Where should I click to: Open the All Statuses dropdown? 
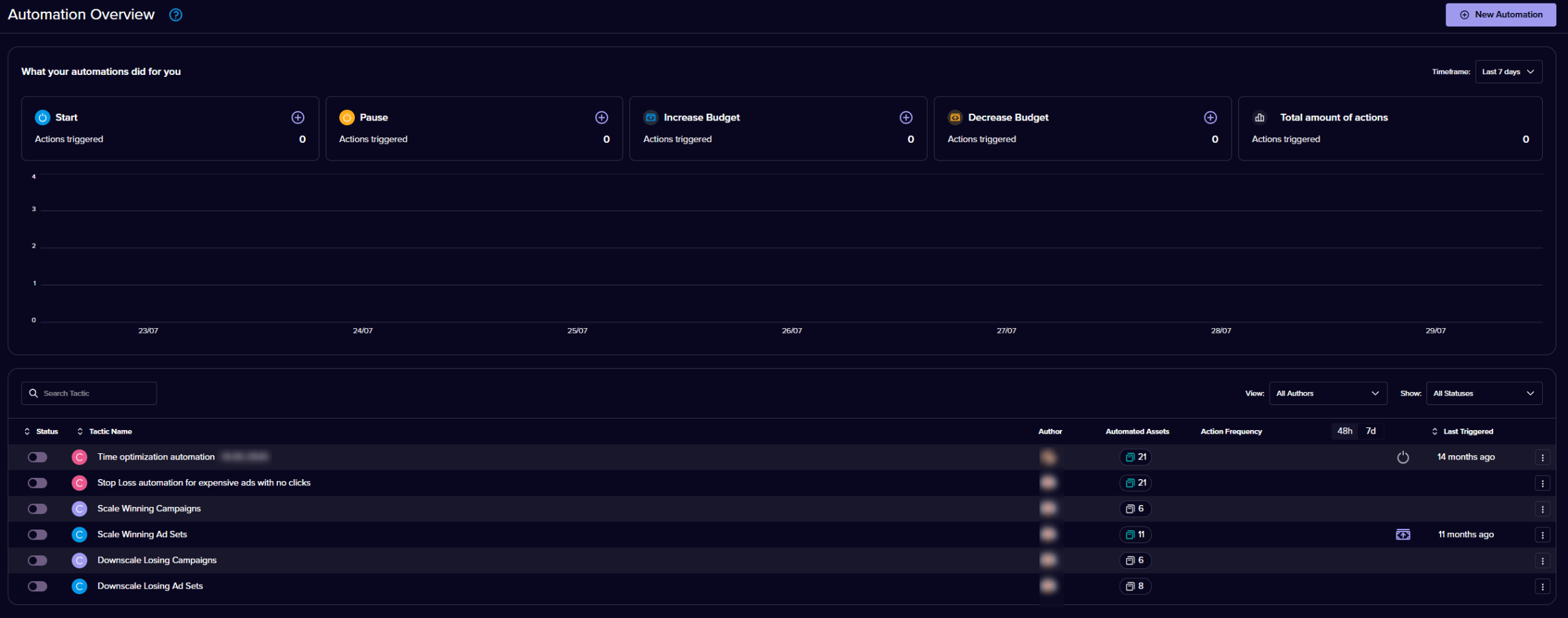1484,393
